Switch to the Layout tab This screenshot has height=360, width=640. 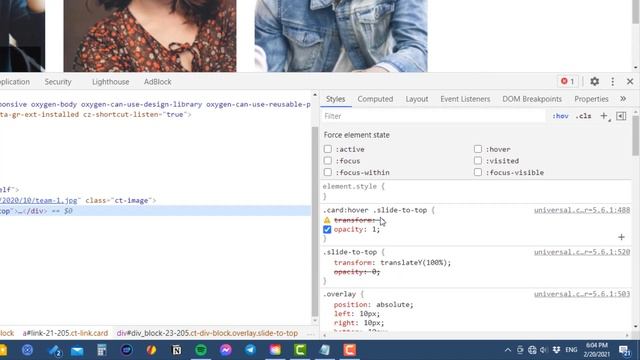417,99
